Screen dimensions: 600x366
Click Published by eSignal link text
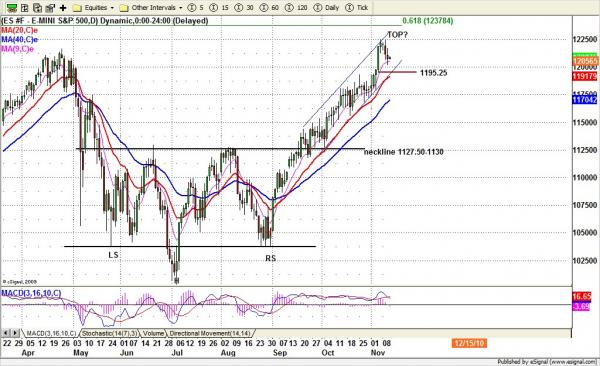coord(547,362)
